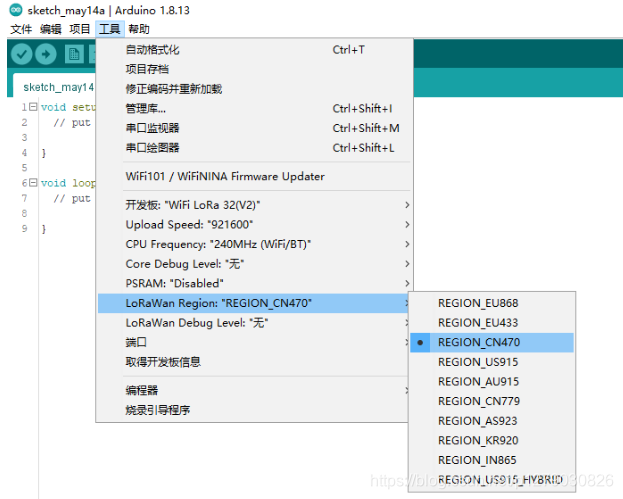Open 管理库... library manager
This screenshot has height=499, width=623.
coord(253,108)
